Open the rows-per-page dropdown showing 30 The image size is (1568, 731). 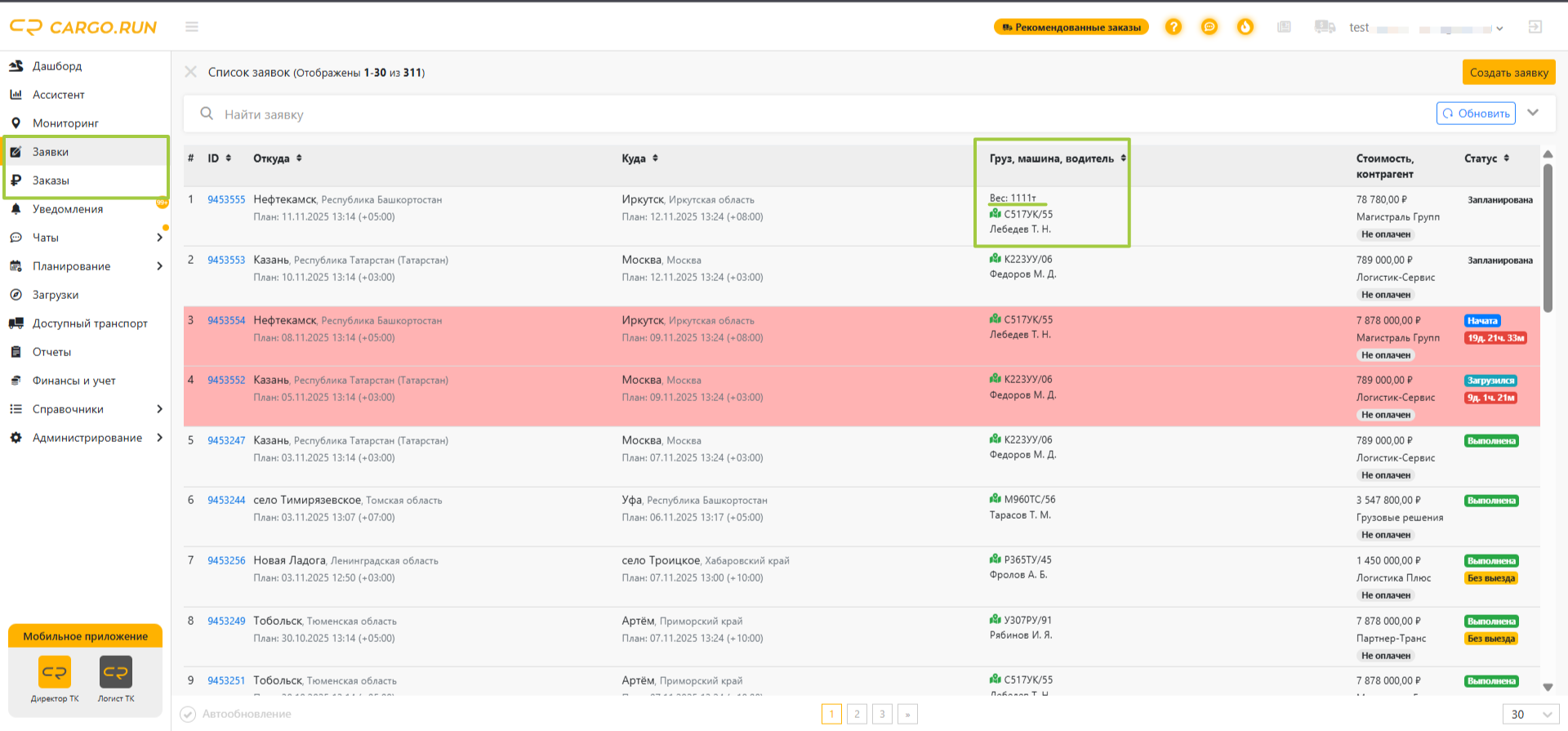[1530, 714]
